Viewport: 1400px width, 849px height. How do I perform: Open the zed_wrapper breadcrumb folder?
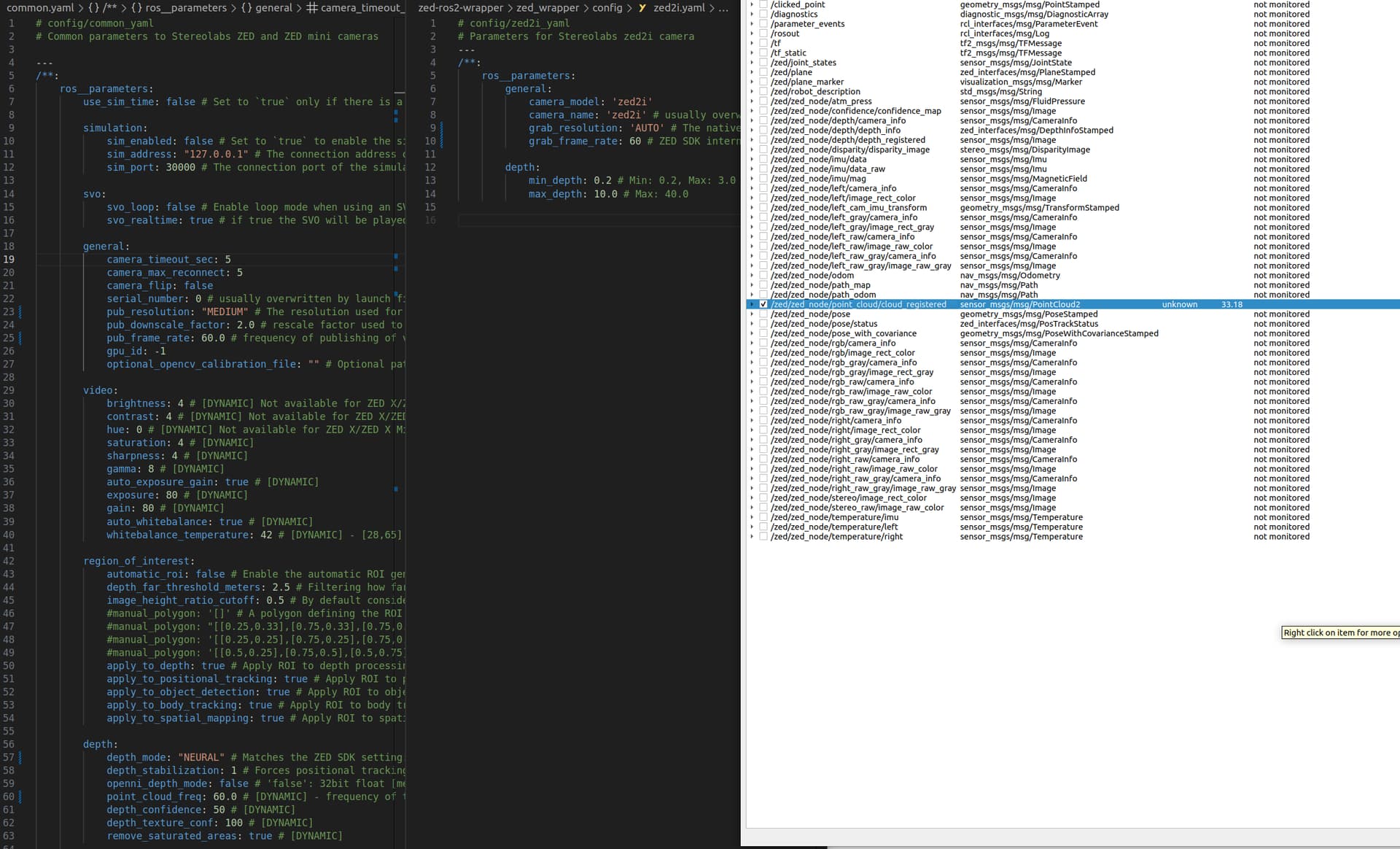548,8
